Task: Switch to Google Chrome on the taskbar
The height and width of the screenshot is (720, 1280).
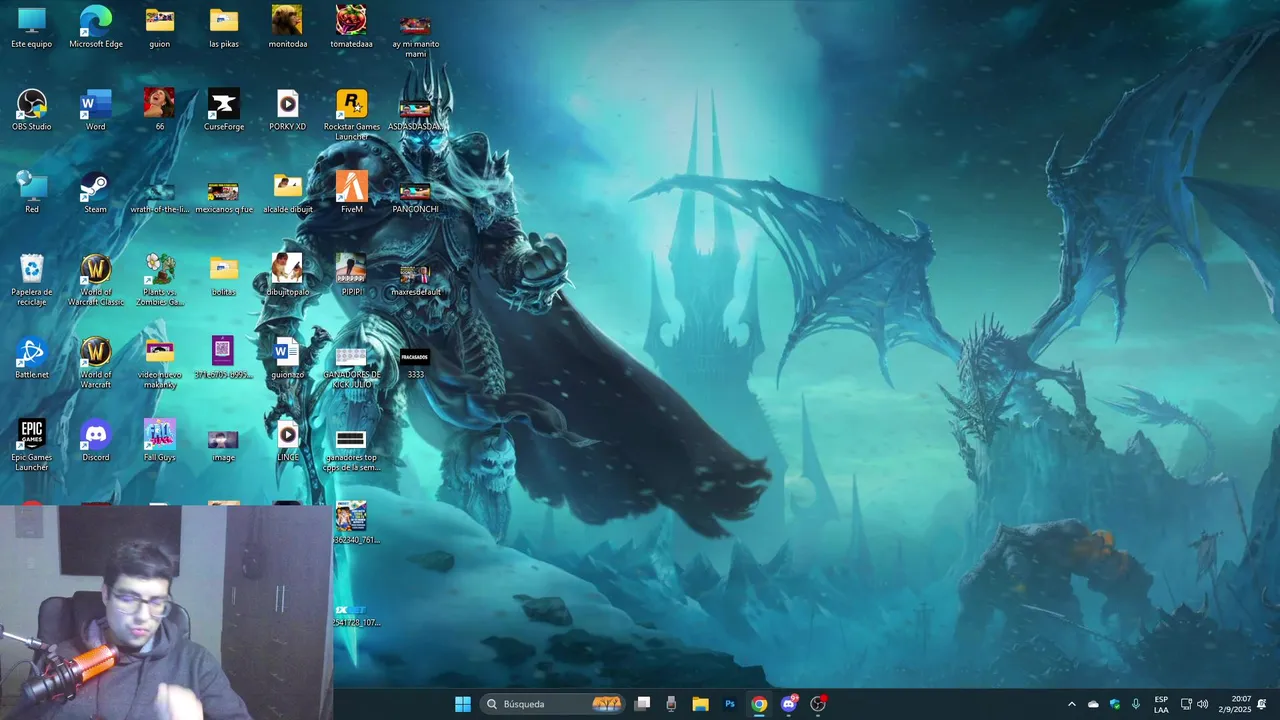Action: 759,704
